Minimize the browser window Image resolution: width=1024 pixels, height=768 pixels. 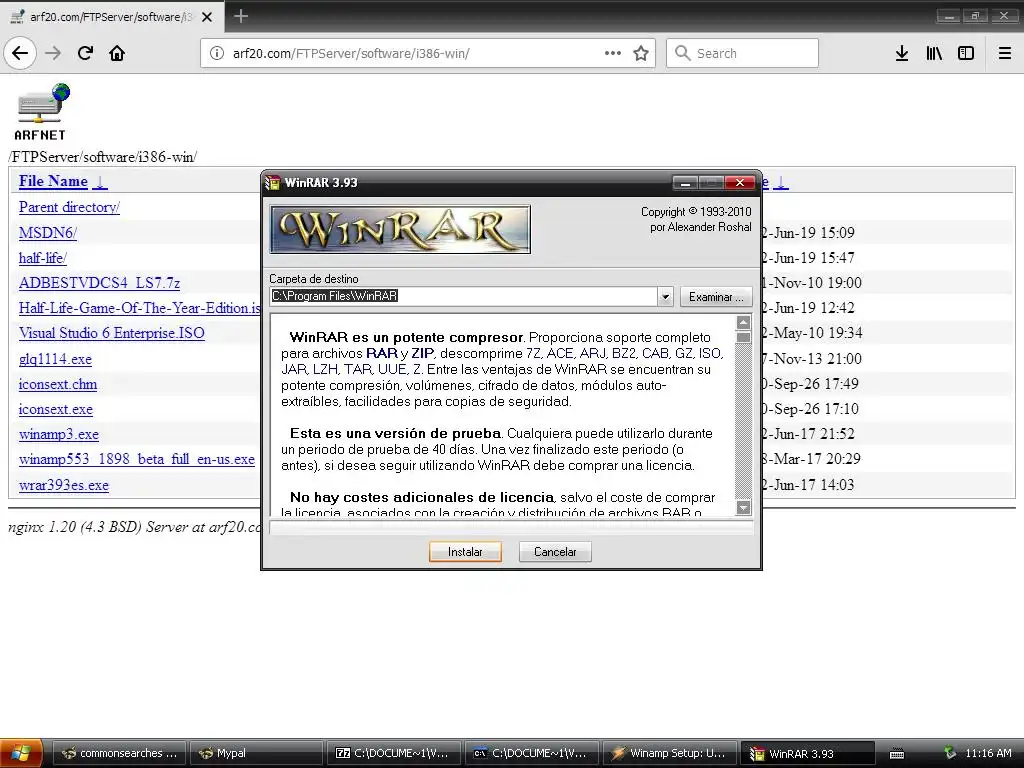[x=949, y=16]
